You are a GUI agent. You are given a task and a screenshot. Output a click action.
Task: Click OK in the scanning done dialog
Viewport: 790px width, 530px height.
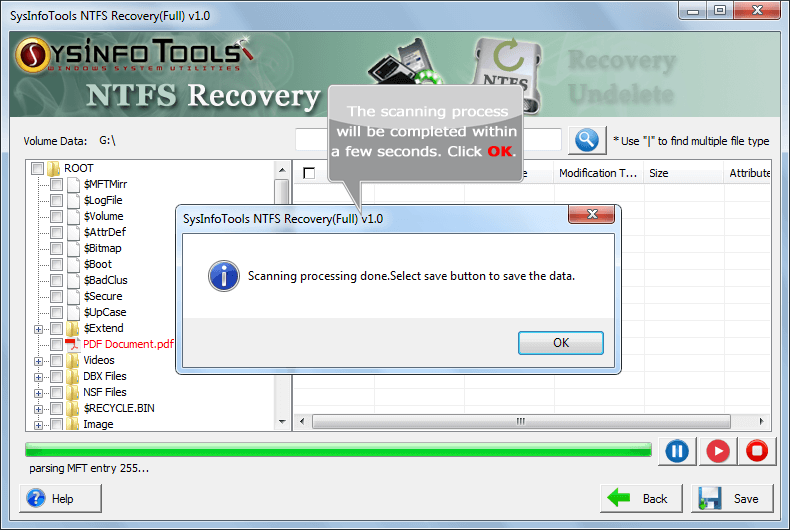point(561,343)
